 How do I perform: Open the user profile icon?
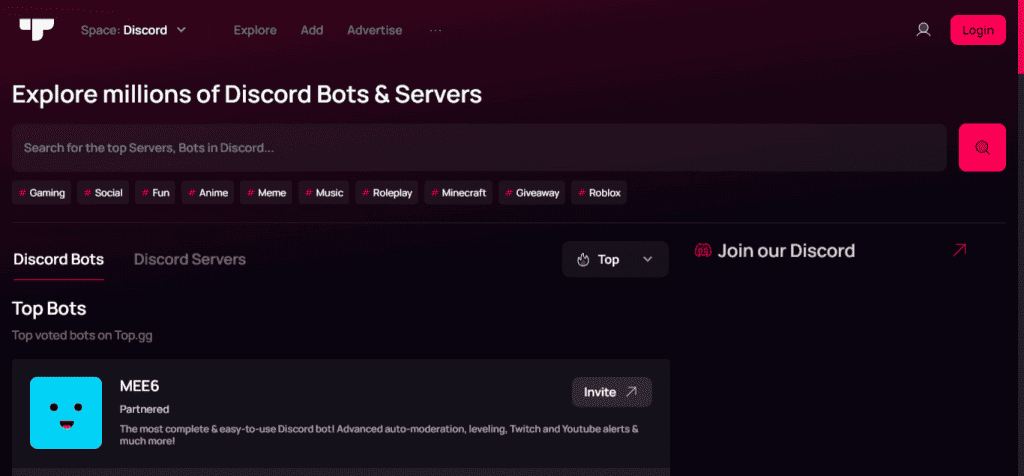923,30
